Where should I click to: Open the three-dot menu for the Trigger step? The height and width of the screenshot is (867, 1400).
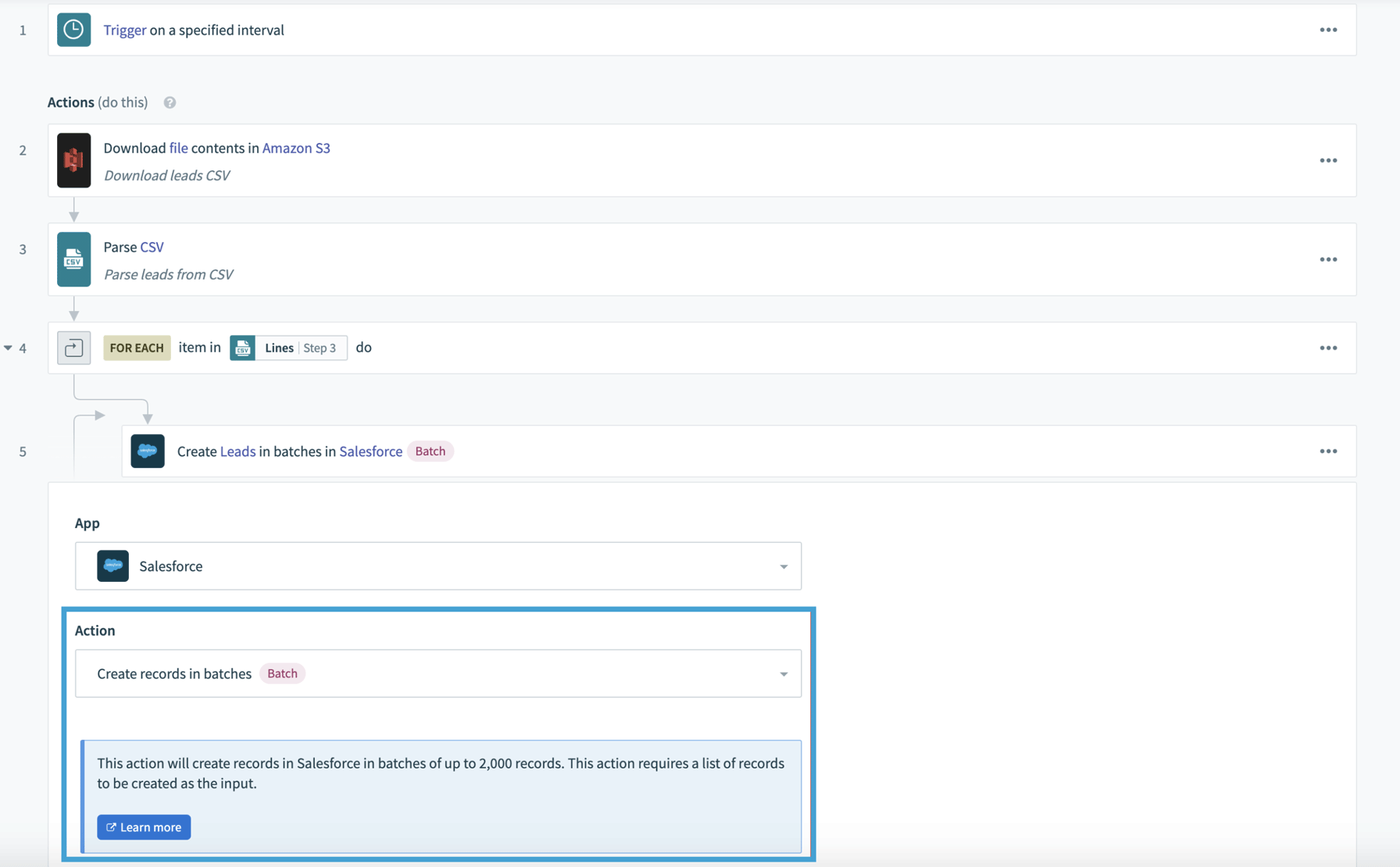1328,30
